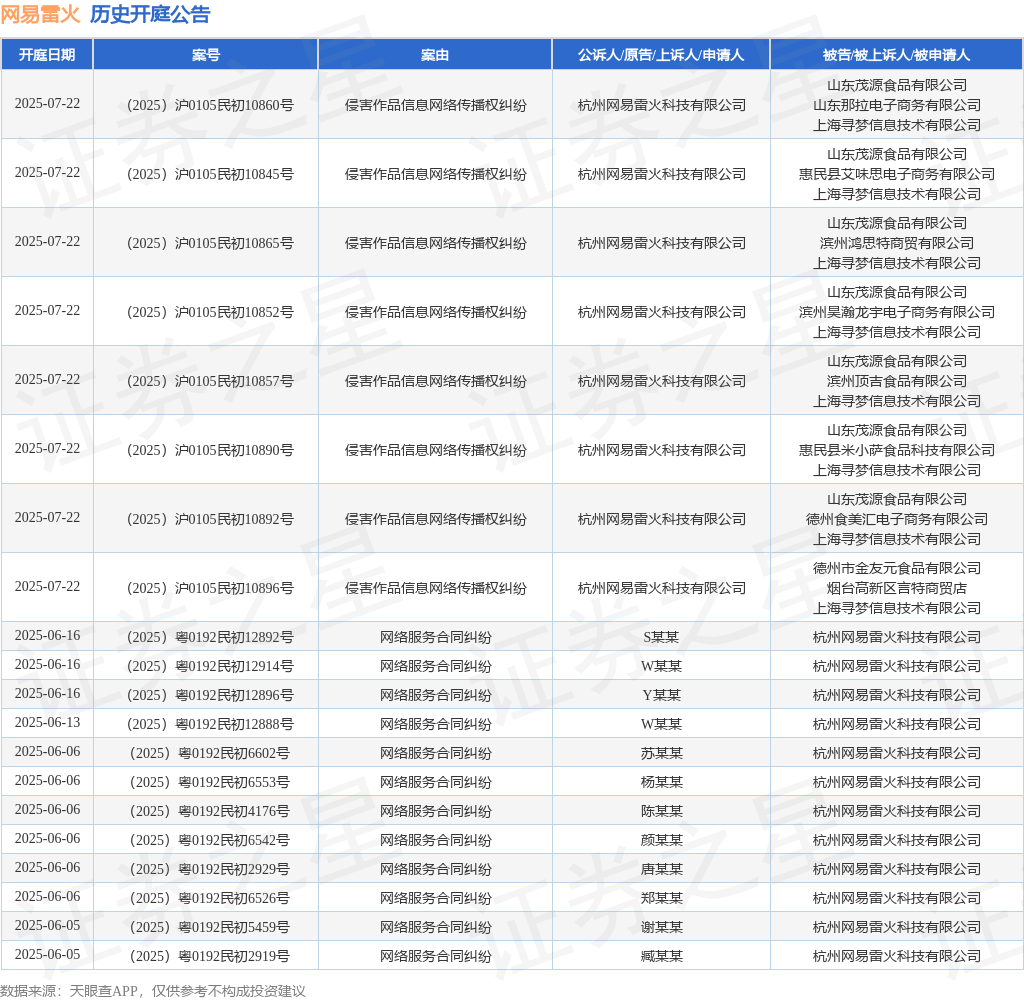1024x1000 pixels.
Task: Select case number 粤0192民初4176号
Action: (x=210, y=811)
